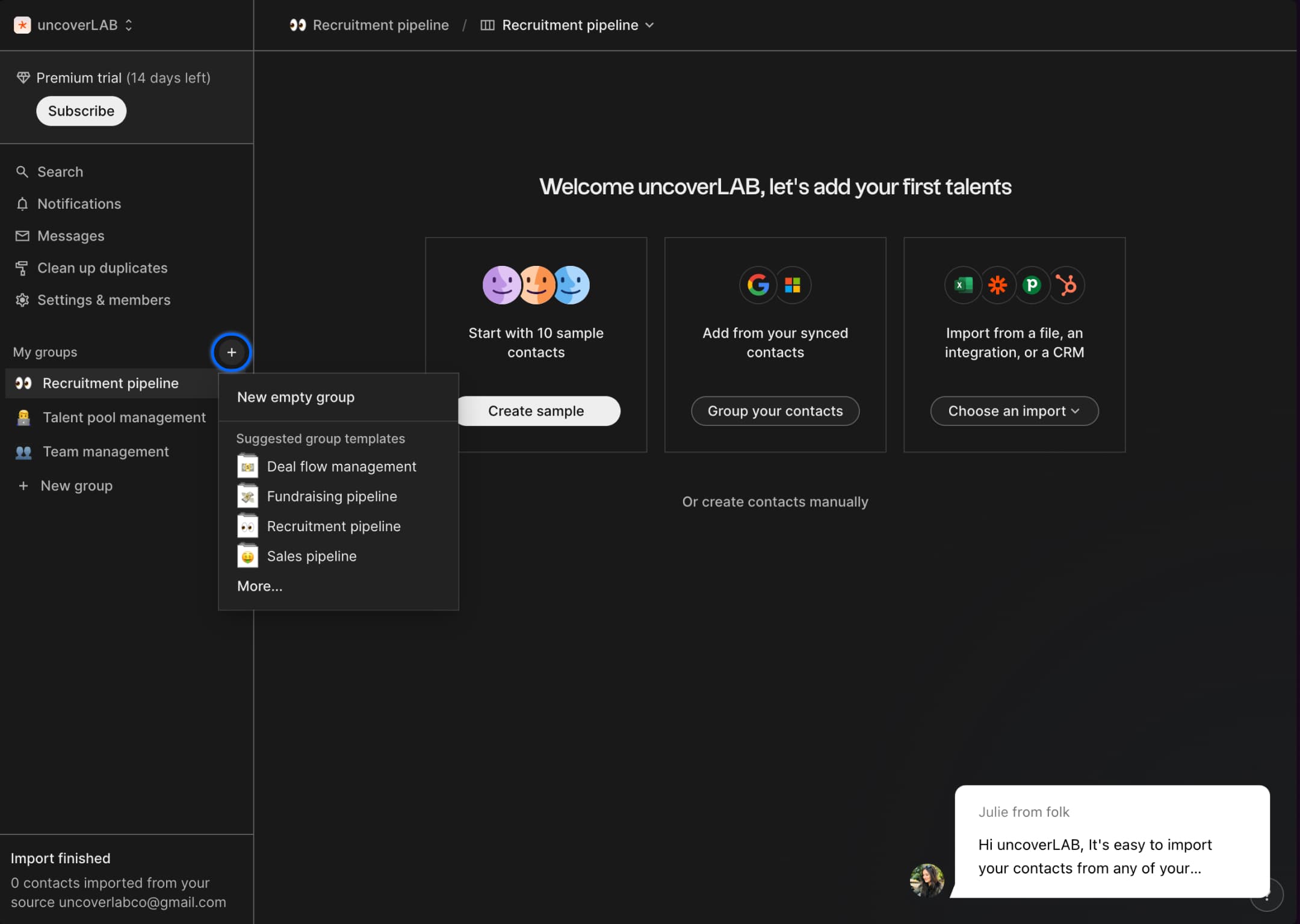Click the Notifications bell icon

[x=22, y=204]
